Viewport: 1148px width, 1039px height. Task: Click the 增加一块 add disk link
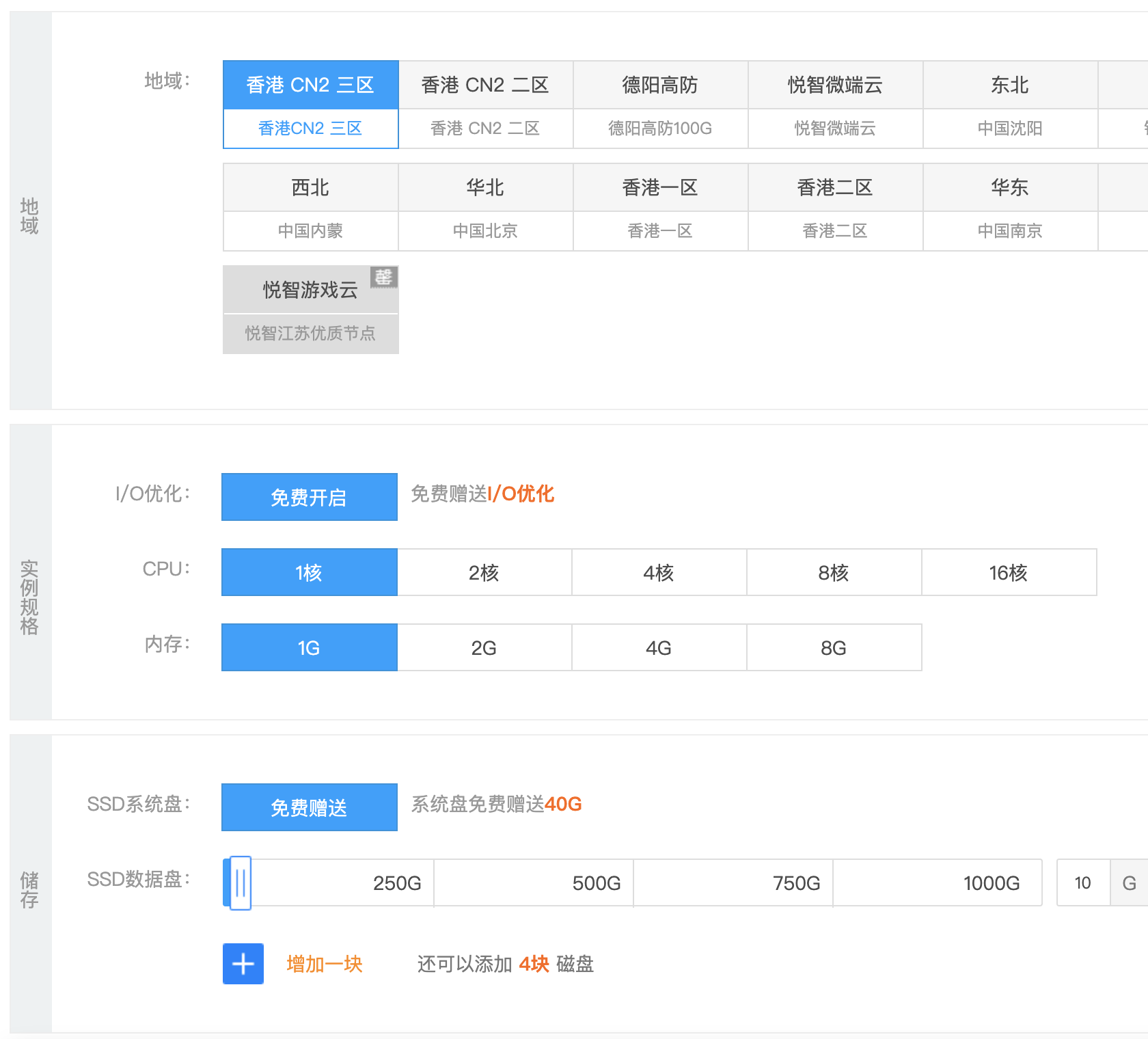325,964
